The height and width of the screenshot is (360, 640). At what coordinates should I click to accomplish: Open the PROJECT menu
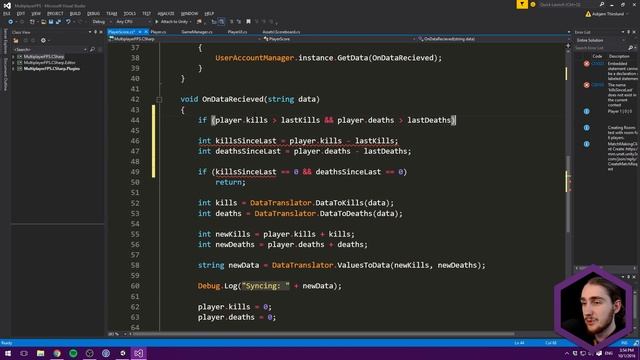(55, 13)
